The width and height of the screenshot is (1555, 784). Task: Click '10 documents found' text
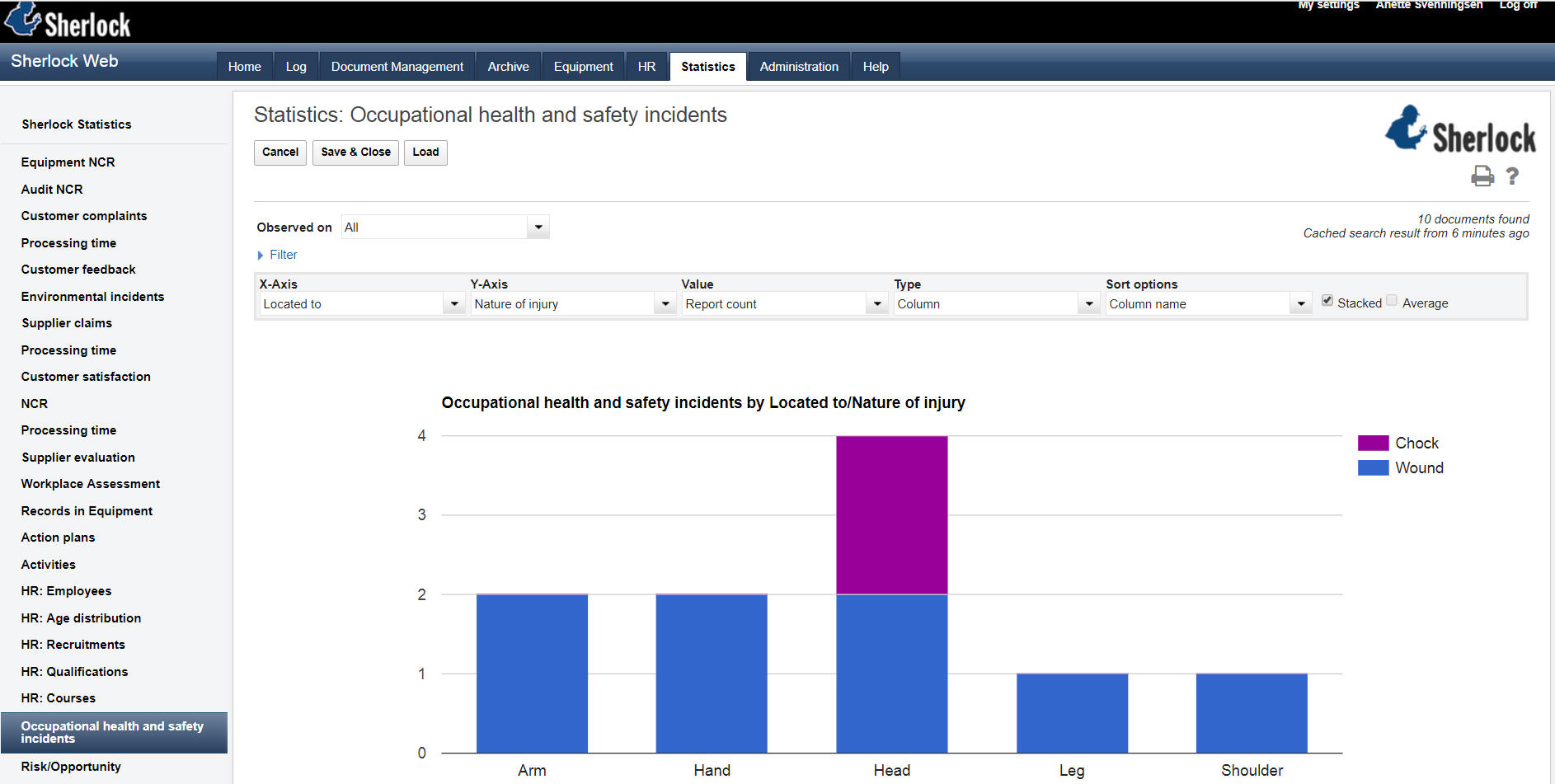point(1473,219)
